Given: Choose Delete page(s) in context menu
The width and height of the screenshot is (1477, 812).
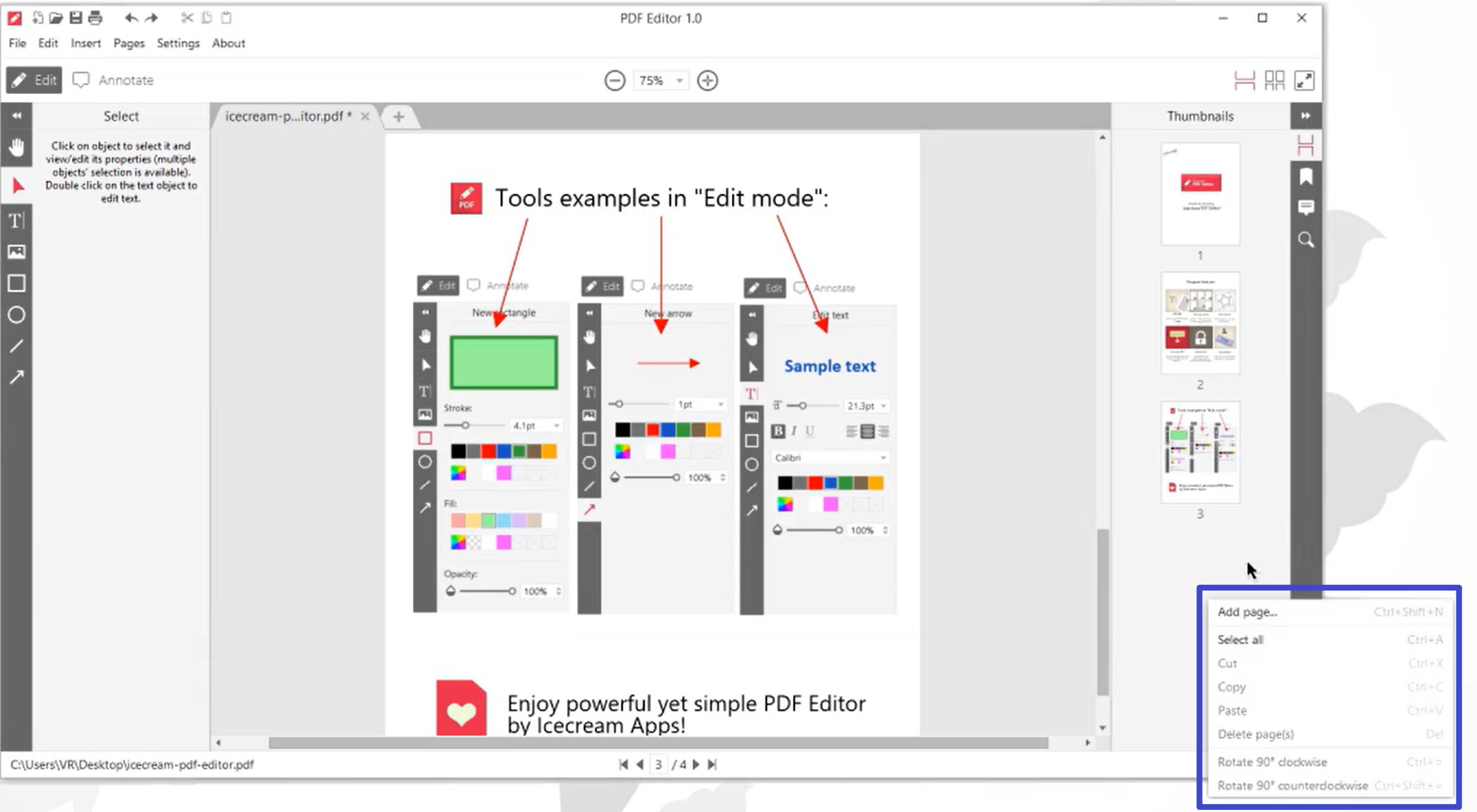Looking at the screenshot, I should pyautogui.click(x=1330, y=734).
